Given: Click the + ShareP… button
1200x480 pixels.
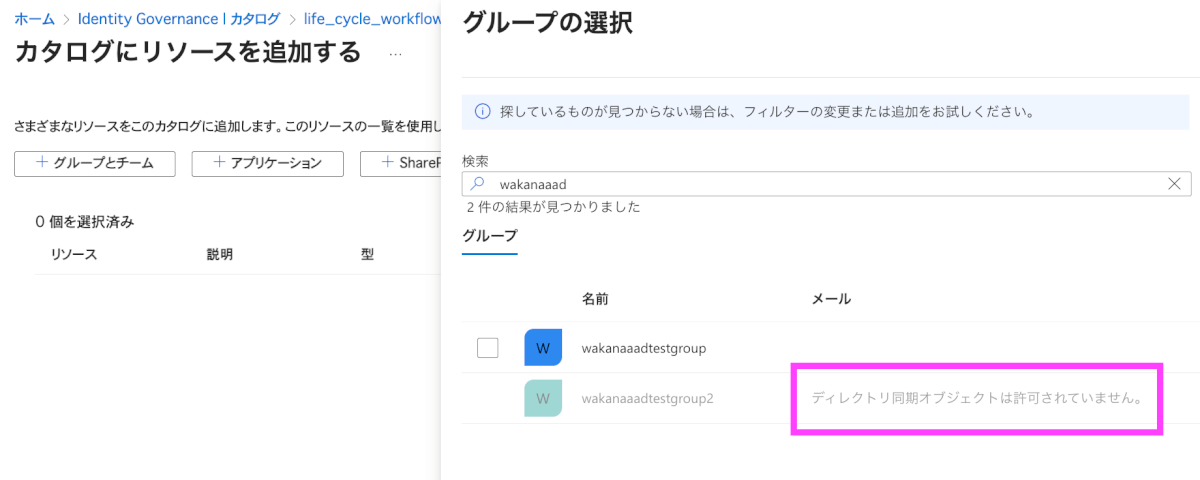Looking at the screenshot, I should click(400, 163).
